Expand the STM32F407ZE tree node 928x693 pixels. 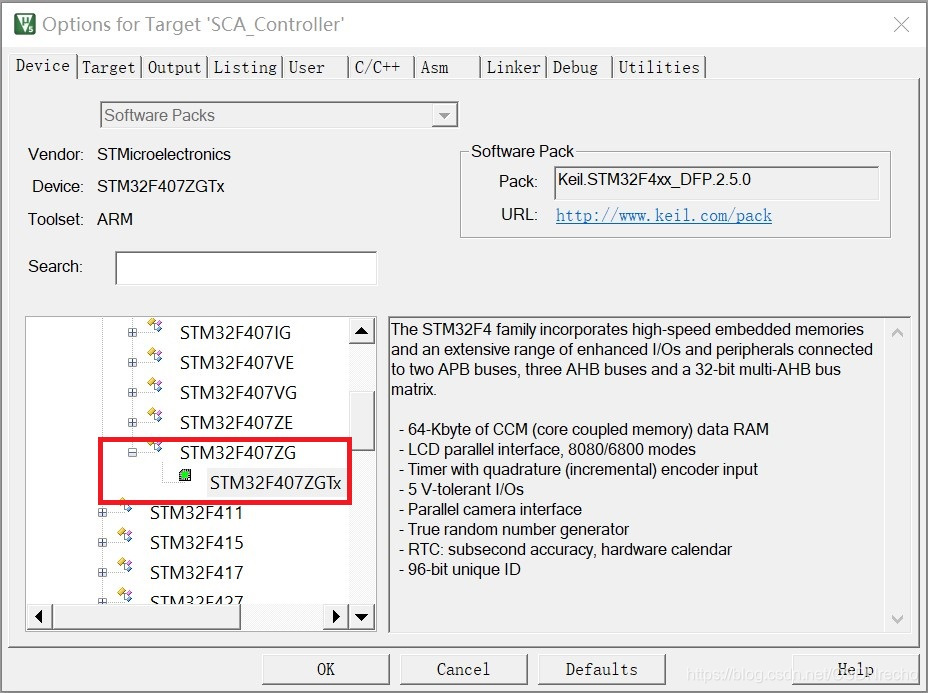(133, 423)
